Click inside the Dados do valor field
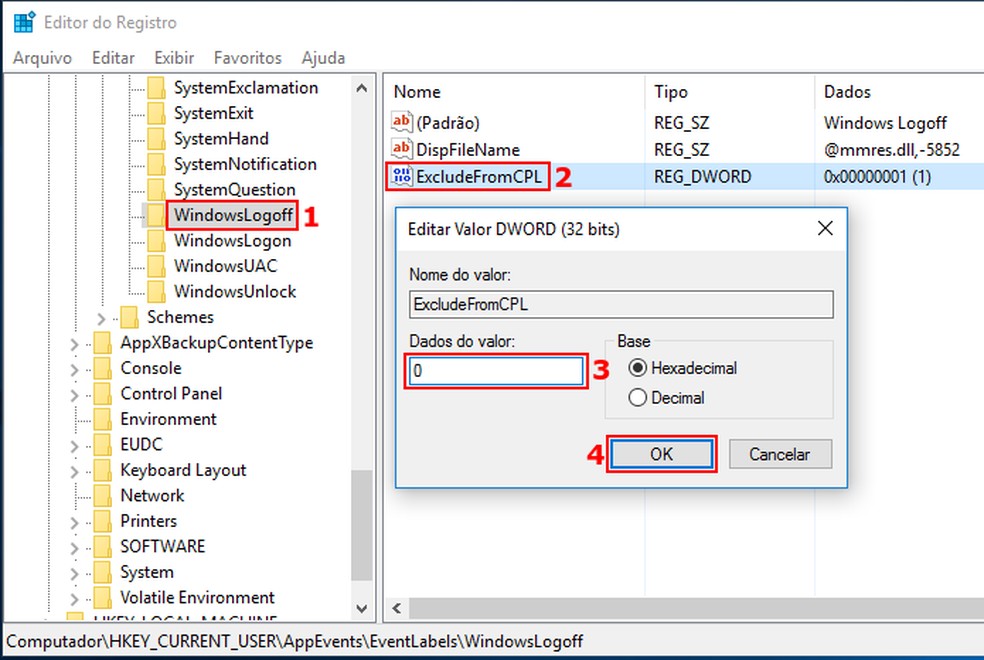The height and width of the screenshot is (660, 984). (495, 370)
